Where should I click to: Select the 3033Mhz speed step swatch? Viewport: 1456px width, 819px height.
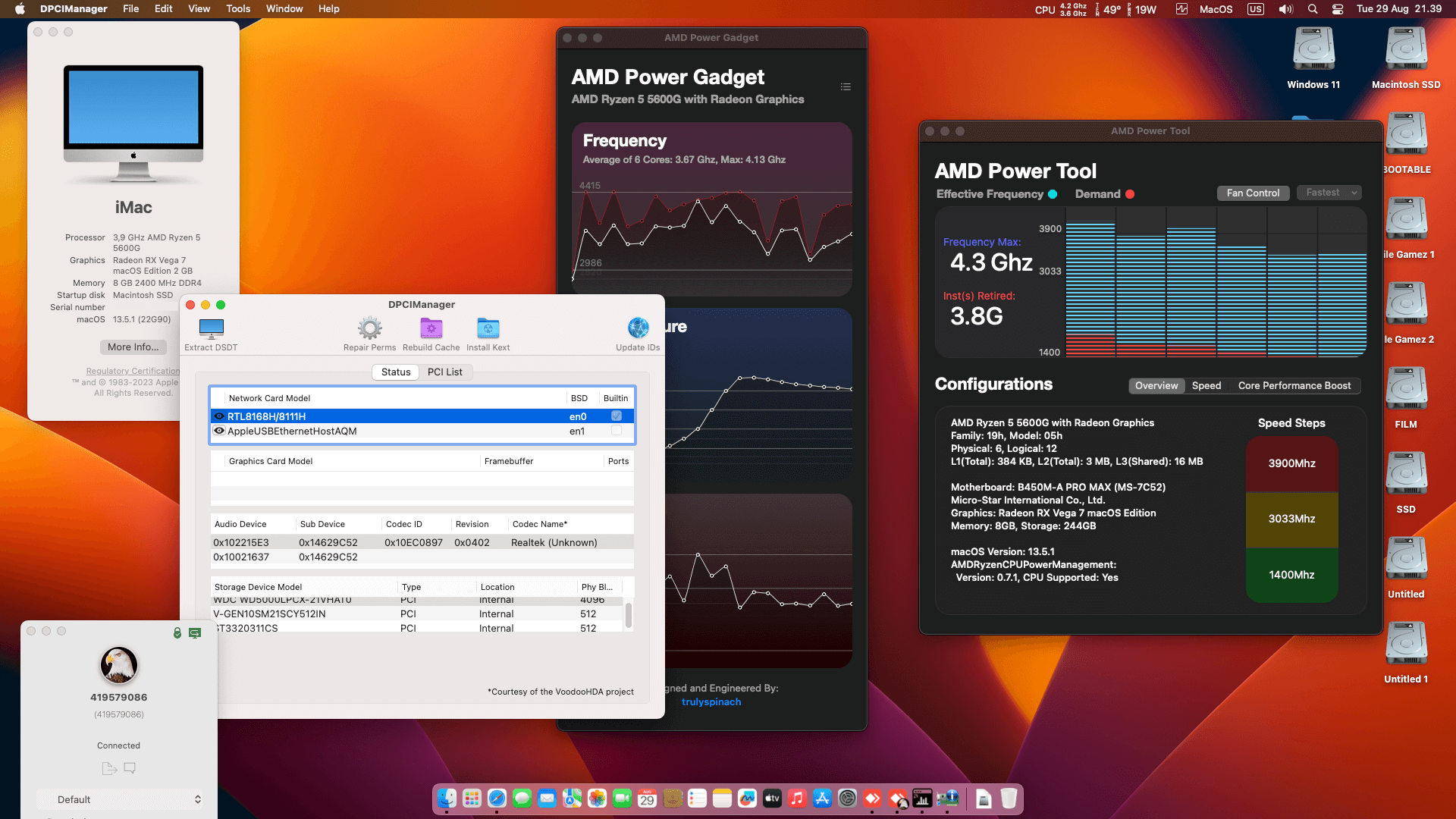click(1291, 519)
